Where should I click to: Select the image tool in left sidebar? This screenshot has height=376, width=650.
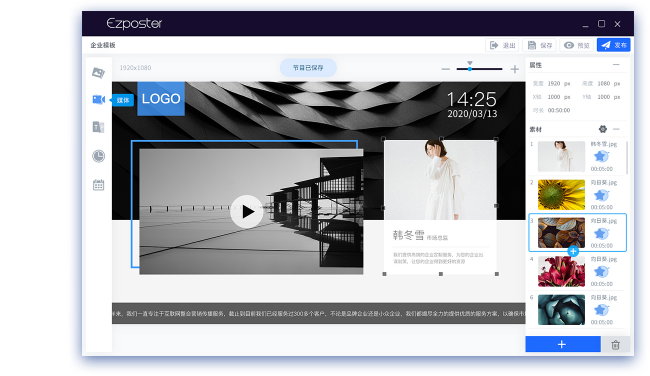tap(98, 73)
